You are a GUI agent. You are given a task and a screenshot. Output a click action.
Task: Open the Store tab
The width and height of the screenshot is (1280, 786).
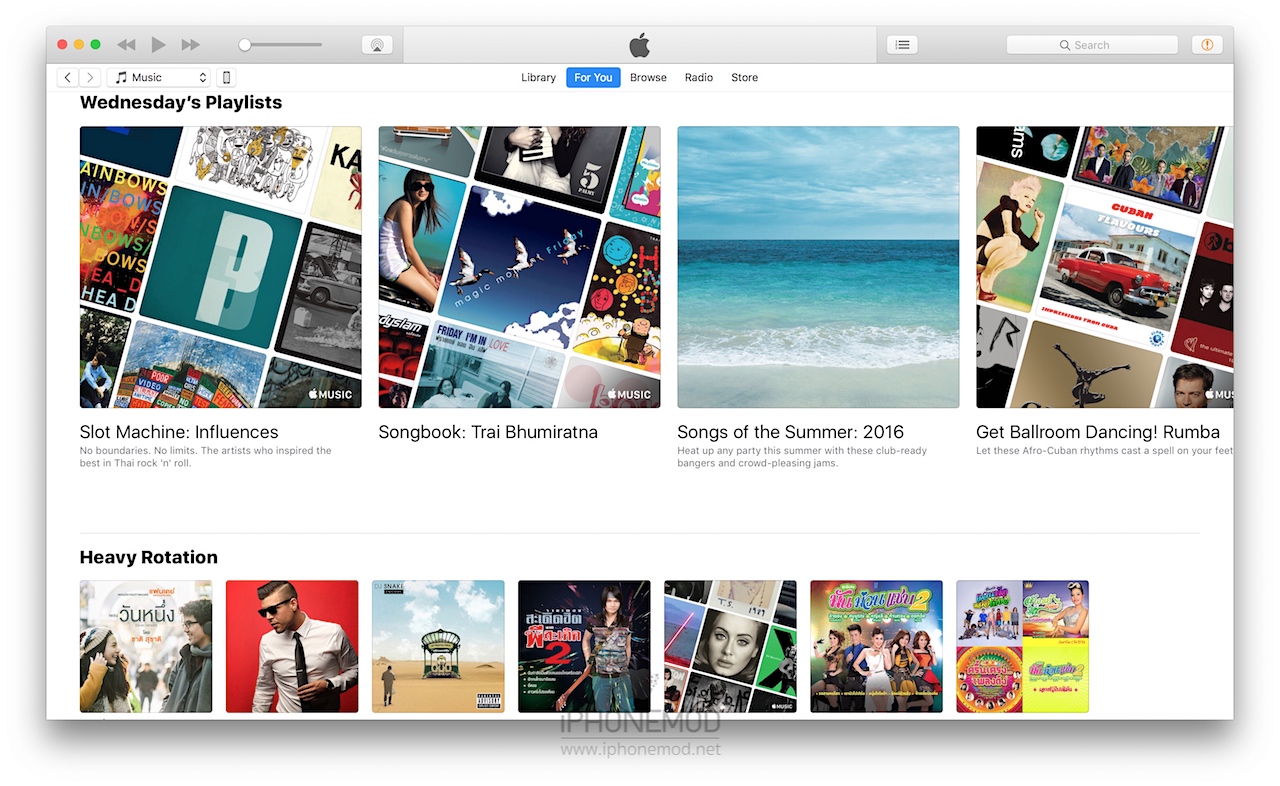(x=744, y=77)
